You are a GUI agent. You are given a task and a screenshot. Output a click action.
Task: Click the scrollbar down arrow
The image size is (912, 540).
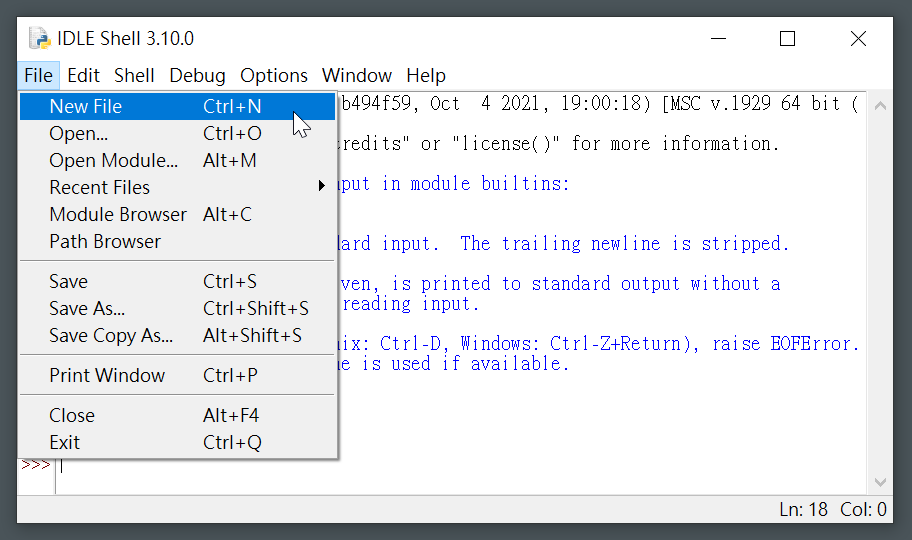click(880, 482)
